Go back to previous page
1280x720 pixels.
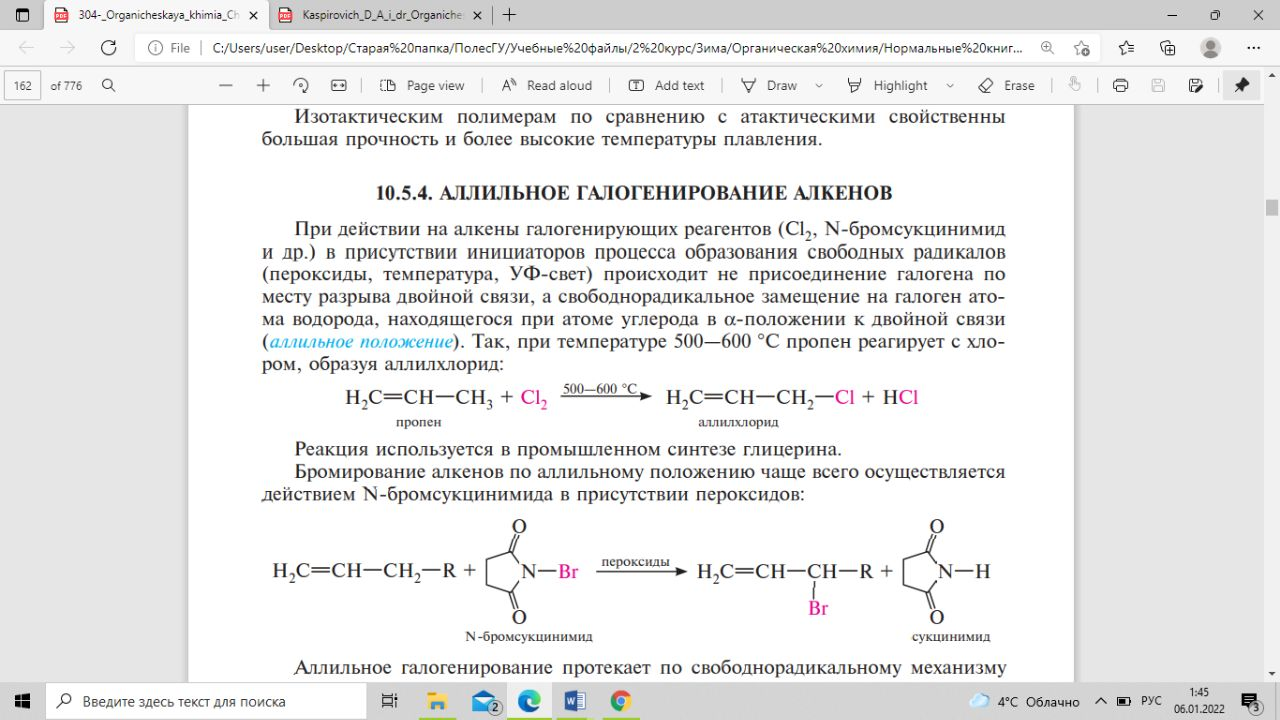click(x=26, y=47)
